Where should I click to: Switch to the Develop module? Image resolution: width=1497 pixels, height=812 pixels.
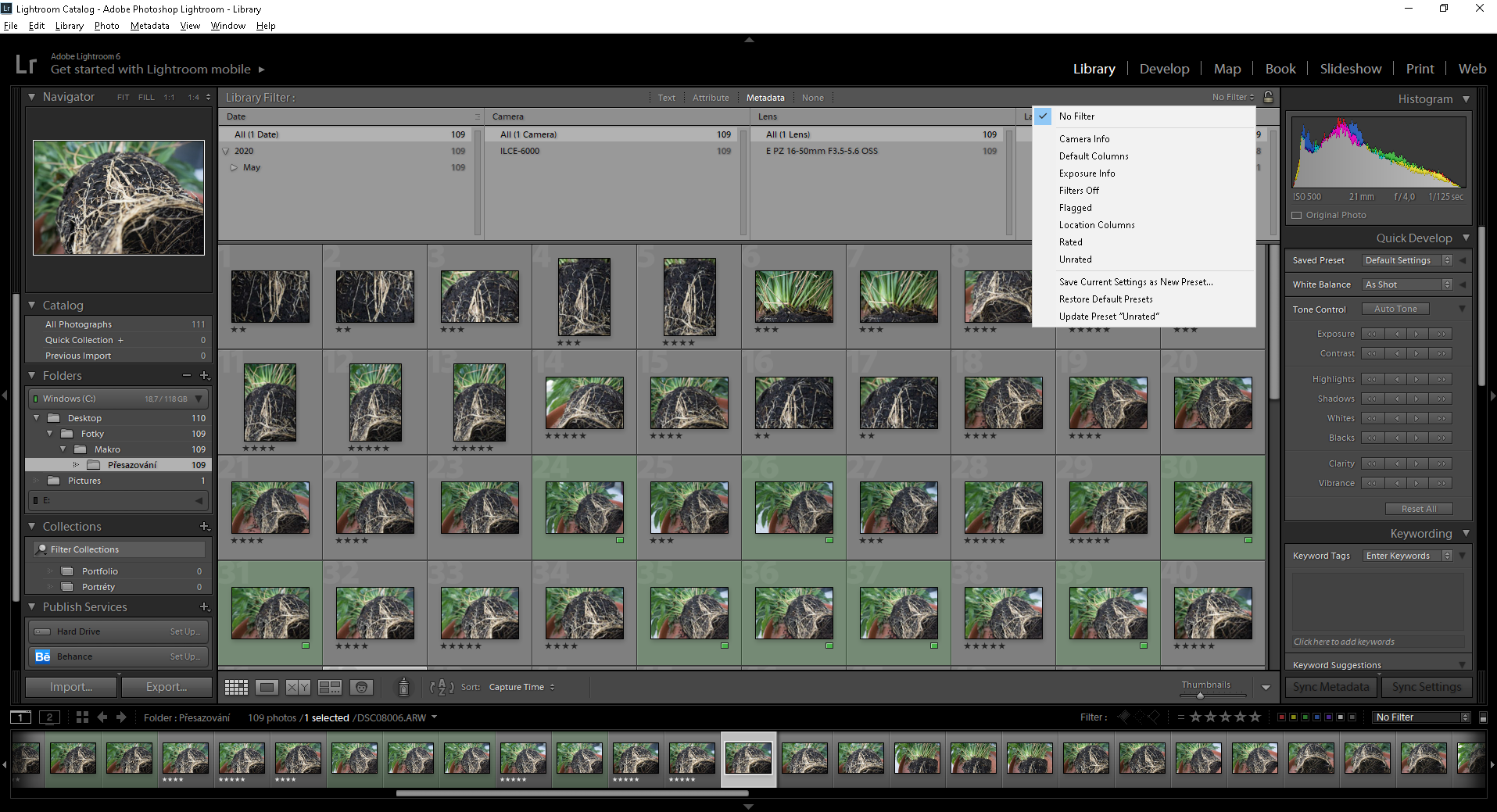click(1163, 69)
